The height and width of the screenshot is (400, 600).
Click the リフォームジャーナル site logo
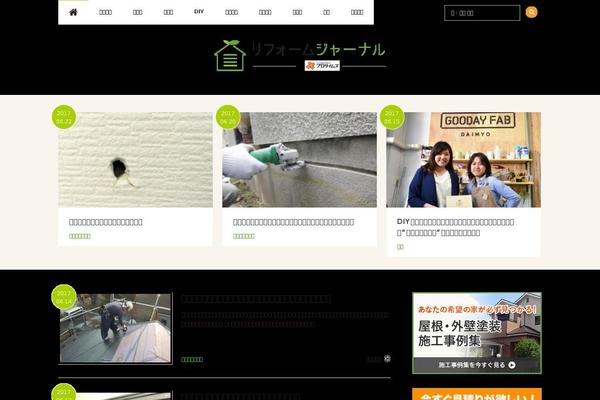coord(300,56)
